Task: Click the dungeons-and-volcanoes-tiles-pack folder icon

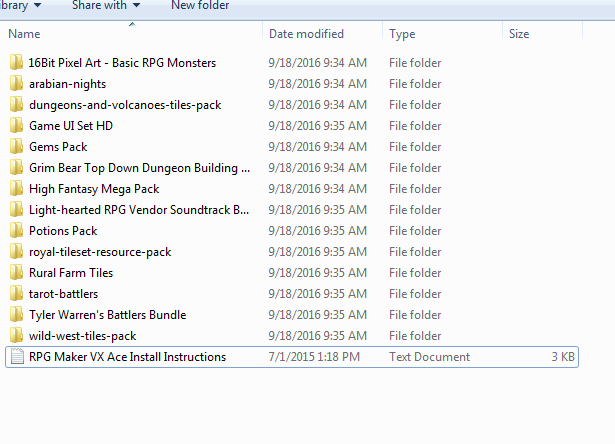Action: pos(16,105)
